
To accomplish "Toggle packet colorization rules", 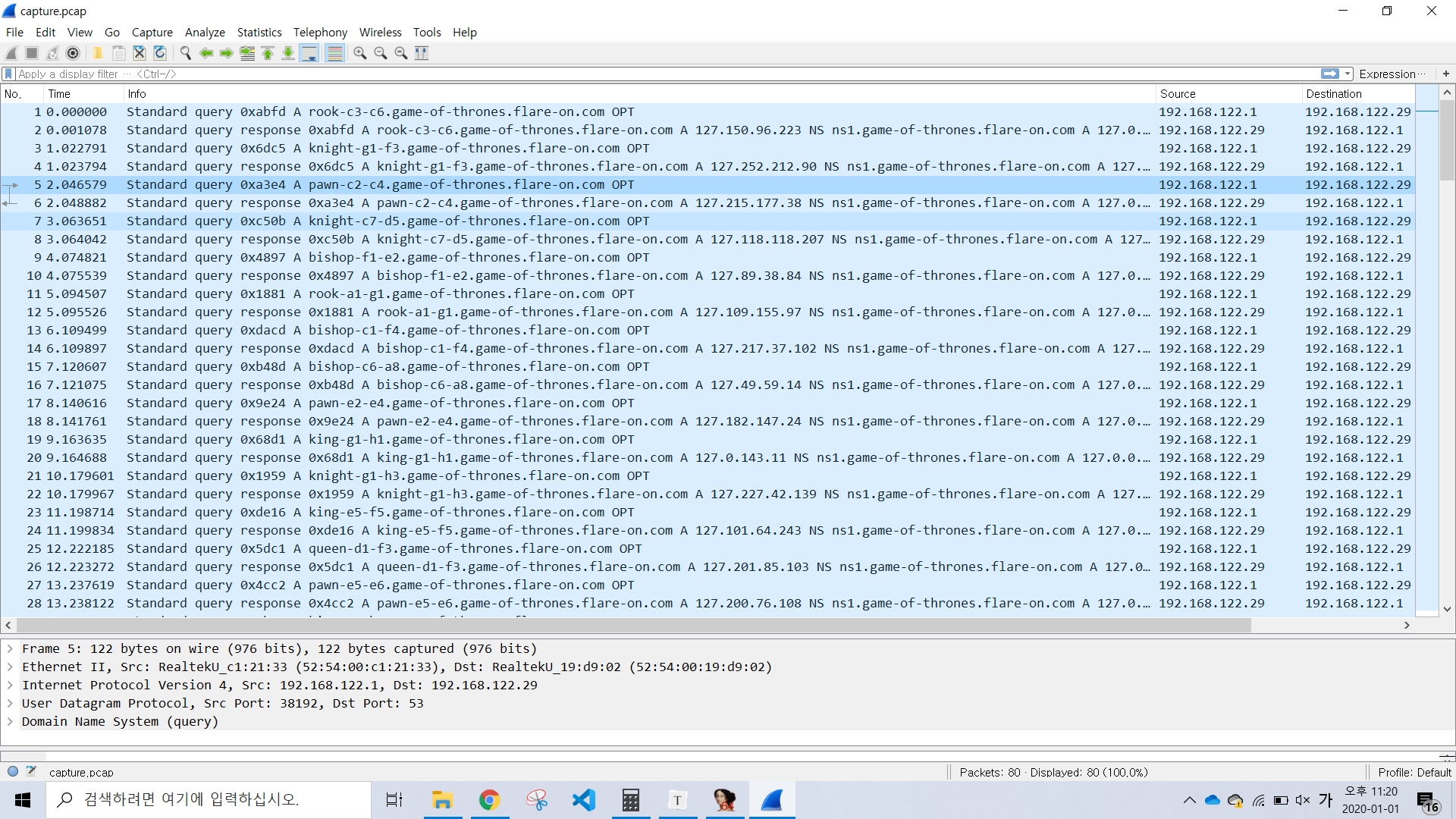I will pos(334,53).
